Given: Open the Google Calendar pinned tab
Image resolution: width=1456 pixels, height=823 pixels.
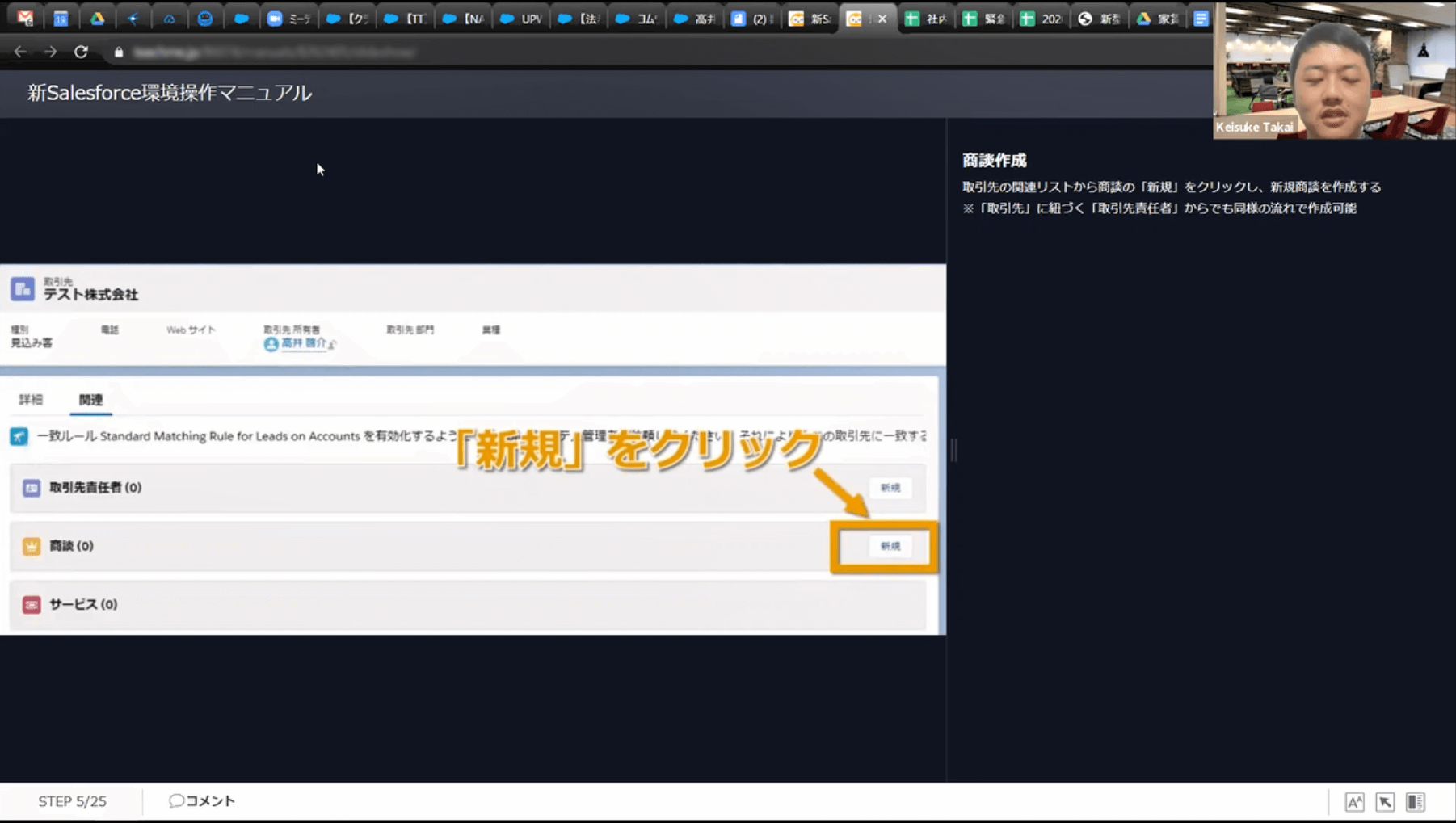Looking at the screenshot, I should [61, 18].
